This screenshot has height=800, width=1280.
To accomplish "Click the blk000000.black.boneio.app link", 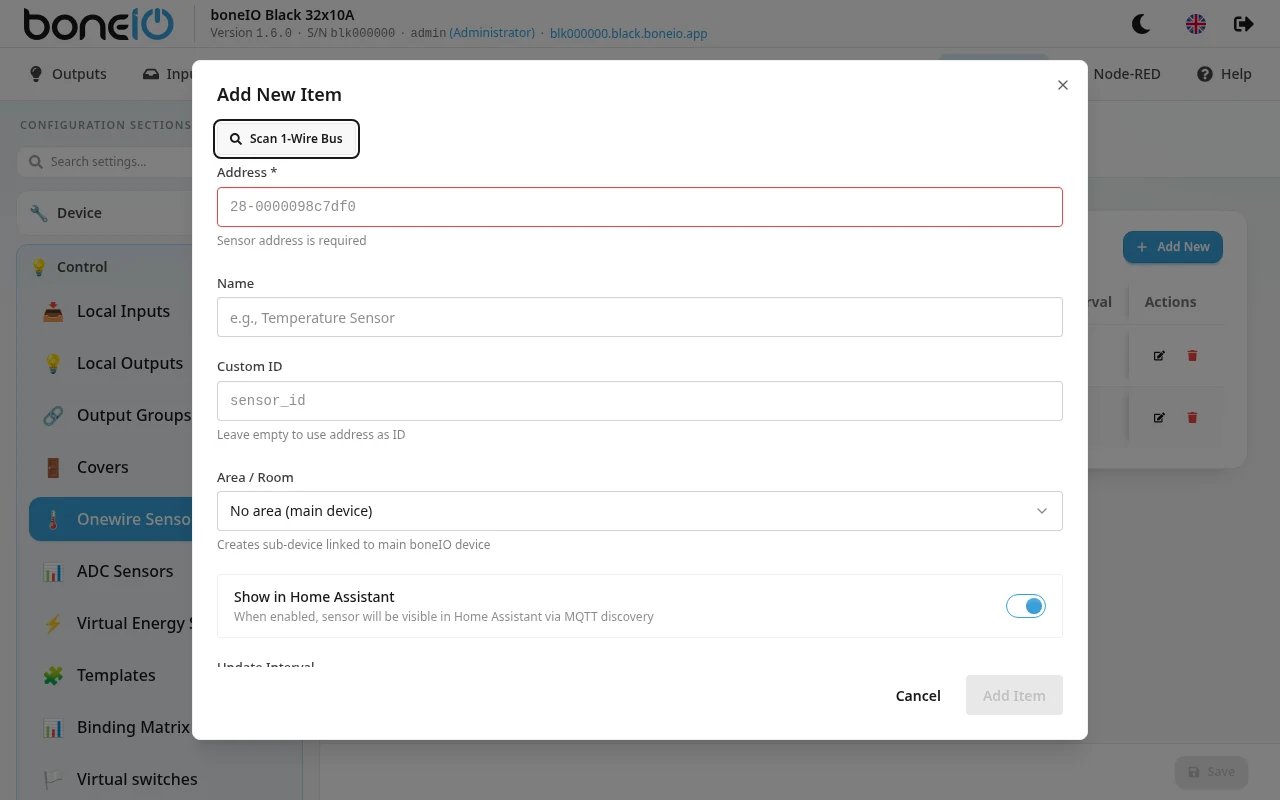I will pyautogui.click(x=629, y=33).
